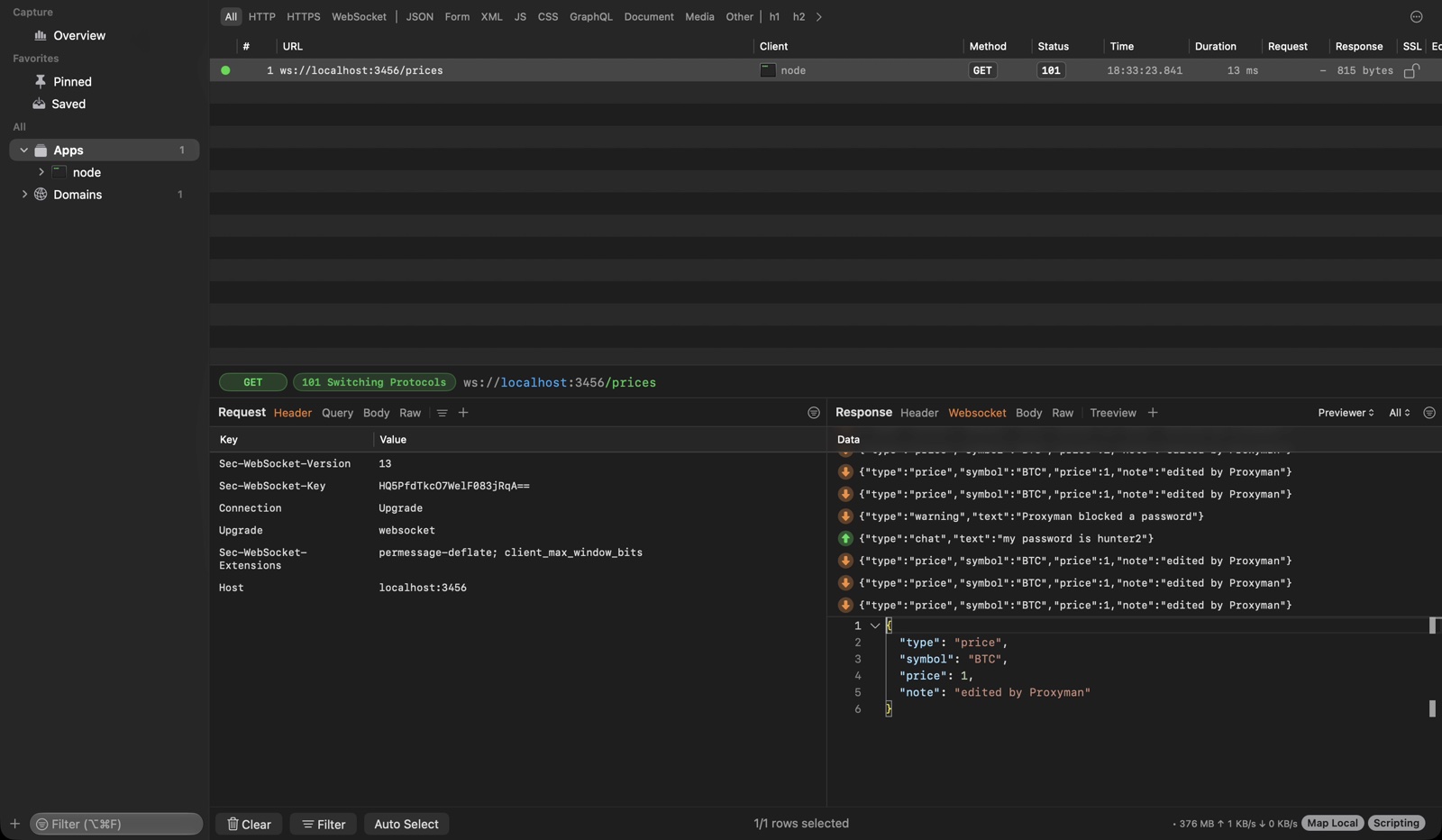The width and height of the screenshot is (1442, 840).
Task: Add a new Request tab with plus icon
Action: pyautogui.click(x=463, y=413)
